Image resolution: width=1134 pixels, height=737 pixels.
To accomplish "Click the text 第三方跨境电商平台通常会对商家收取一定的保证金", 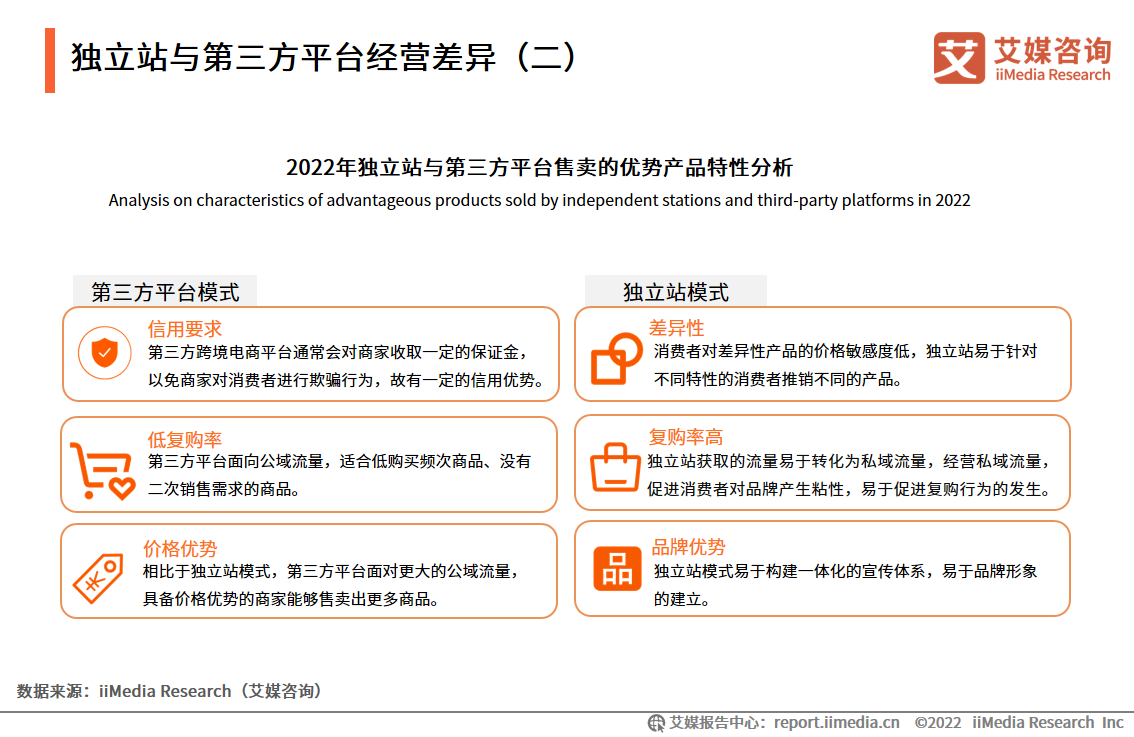I will [x=333, y=352].
